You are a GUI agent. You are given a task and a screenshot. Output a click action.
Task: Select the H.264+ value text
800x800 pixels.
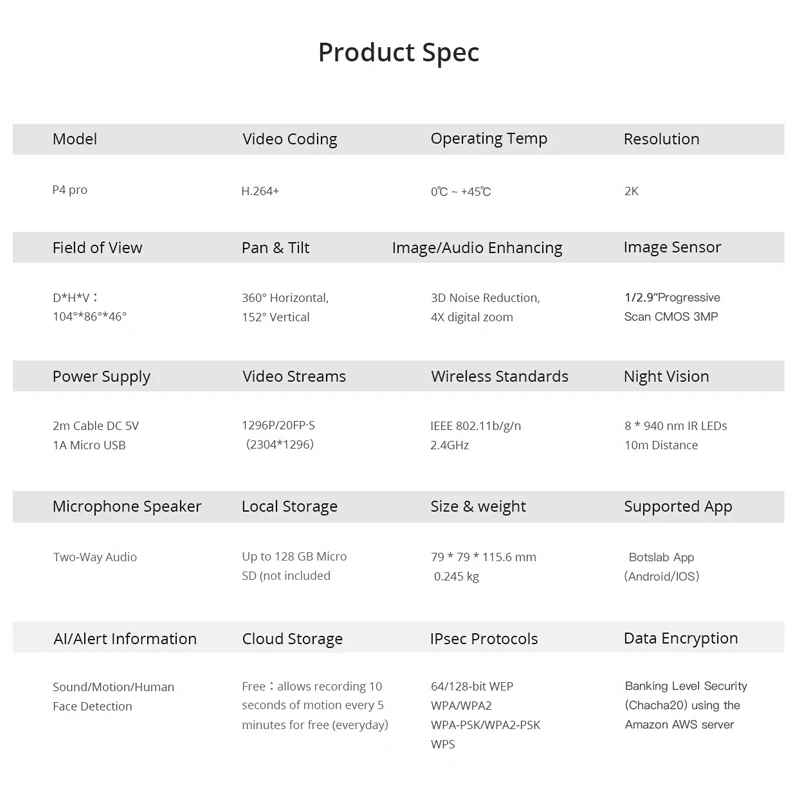(260, 191)
